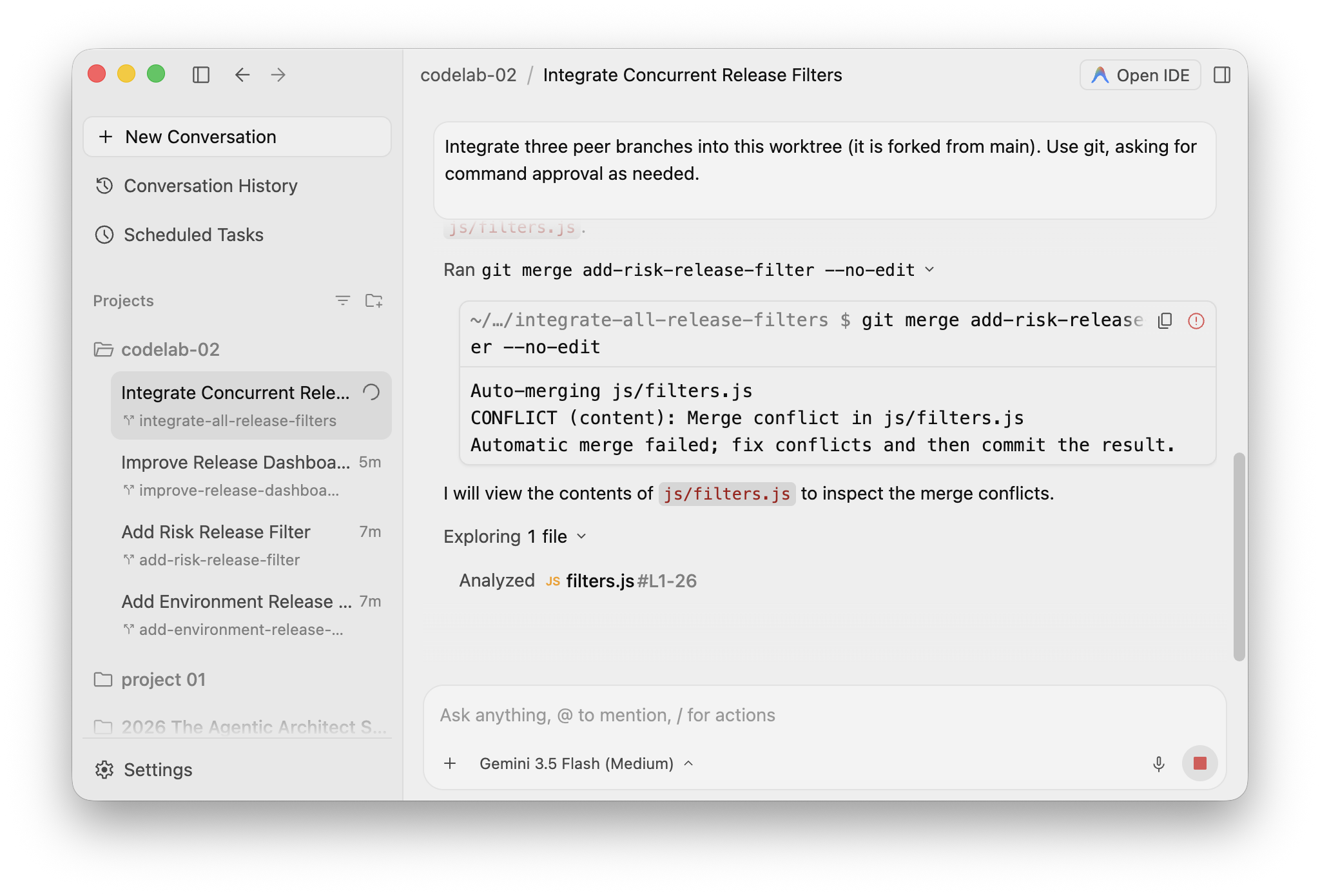
Task: Start a New Conversation
Action: [237, 137]
